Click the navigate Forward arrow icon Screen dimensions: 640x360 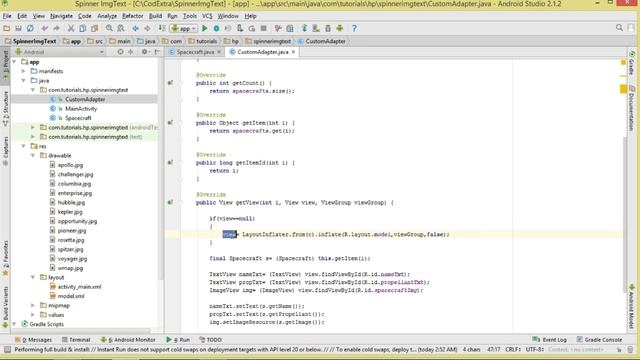click(147, 28)
